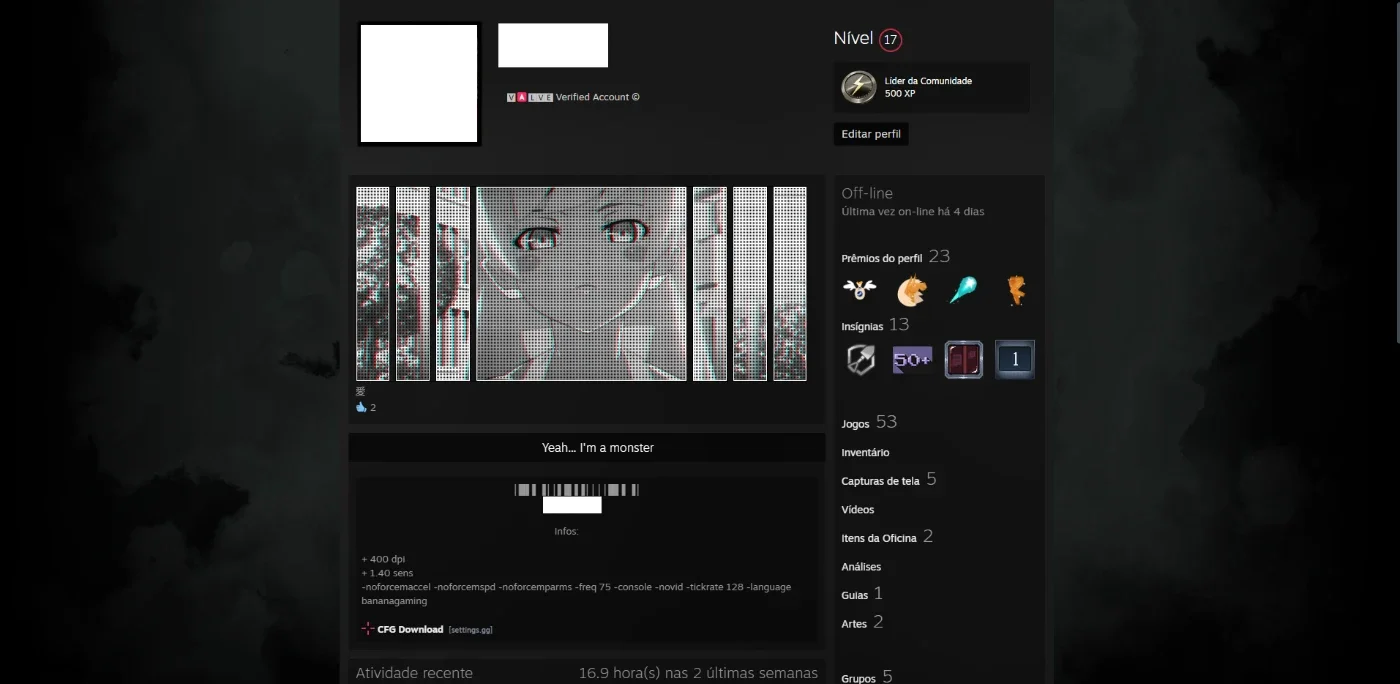Click the orange dancing figure award icon
Image resolution: width=1400 pixels, height=684 pixels.
[x=1015, y=290]
